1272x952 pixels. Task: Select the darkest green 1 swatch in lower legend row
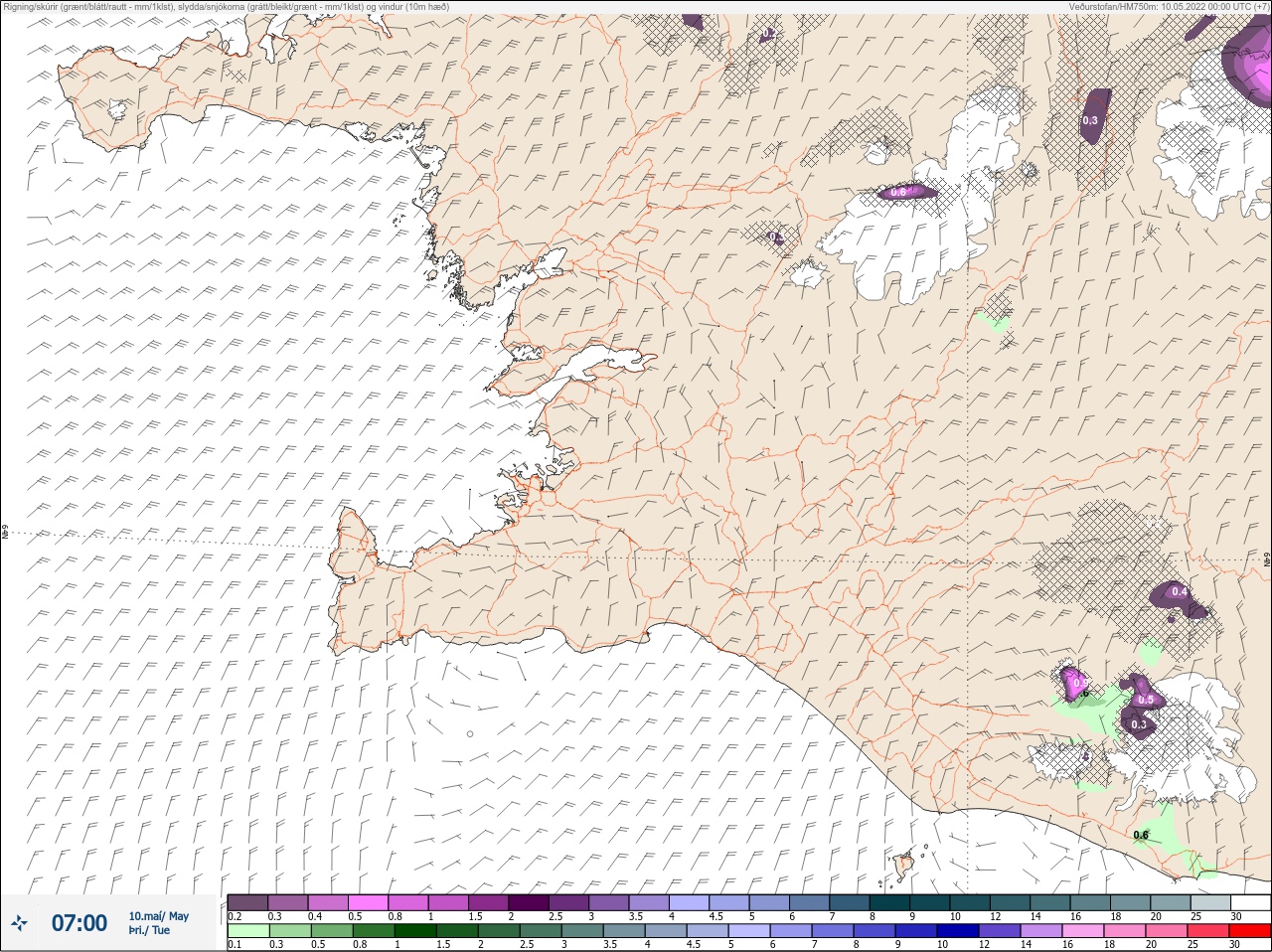tap(415, 931)
